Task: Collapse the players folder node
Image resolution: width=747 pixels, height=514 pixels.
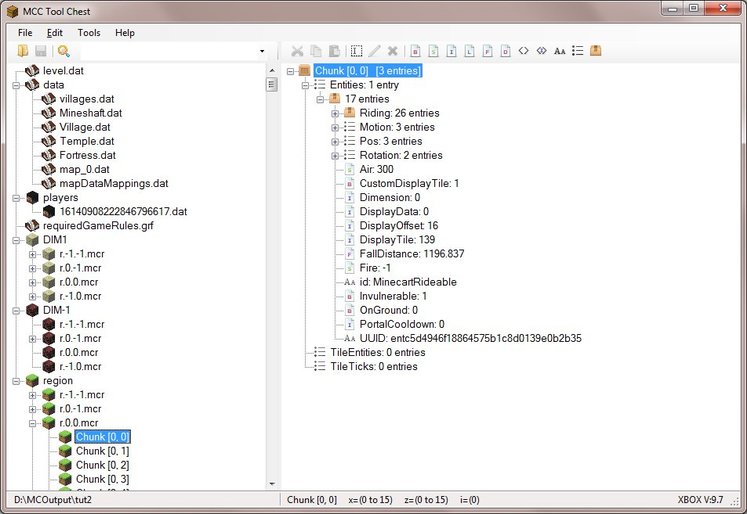Action: tap(16, 198)
